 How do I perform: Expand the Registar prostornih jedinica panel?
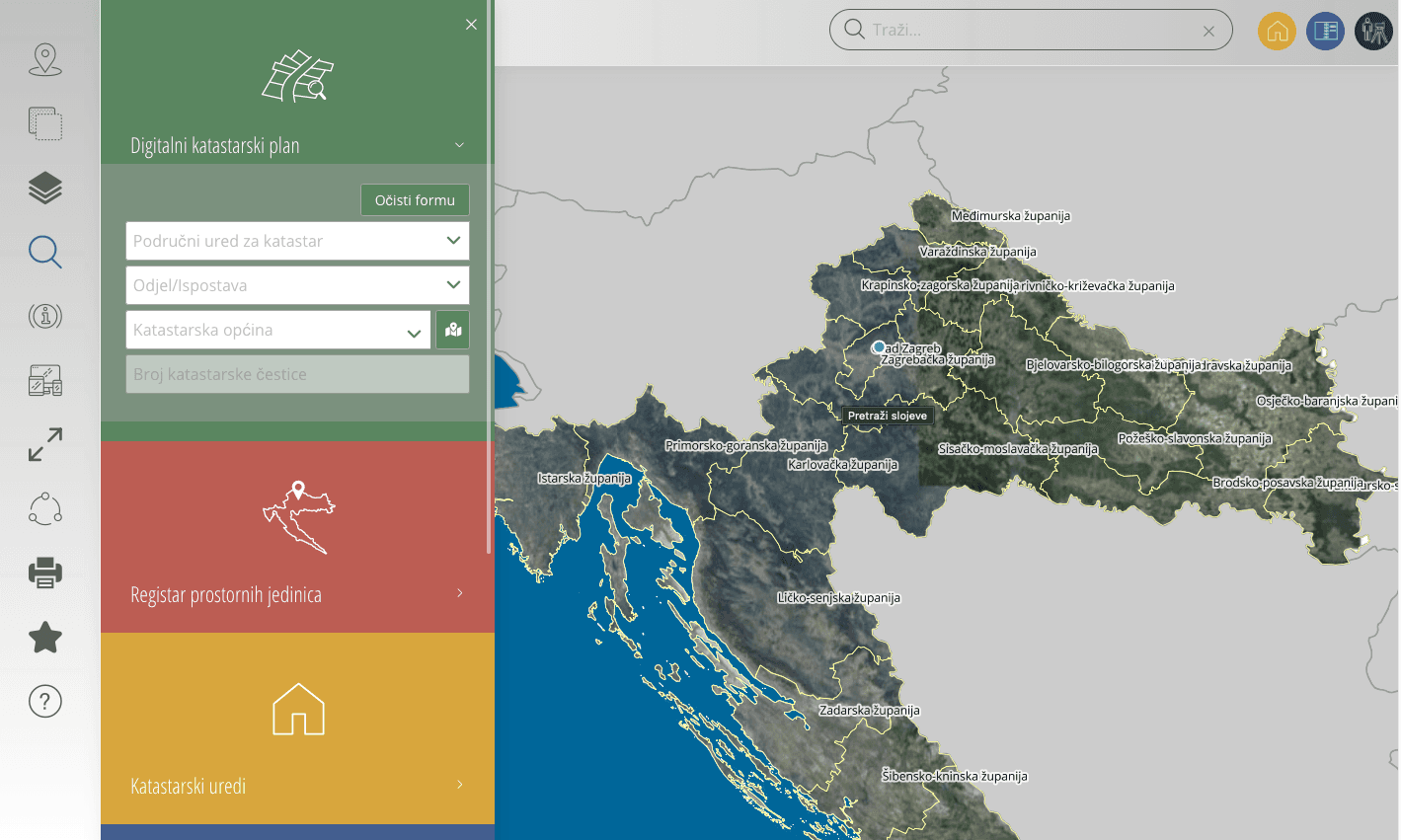click(x=296, y=593)
